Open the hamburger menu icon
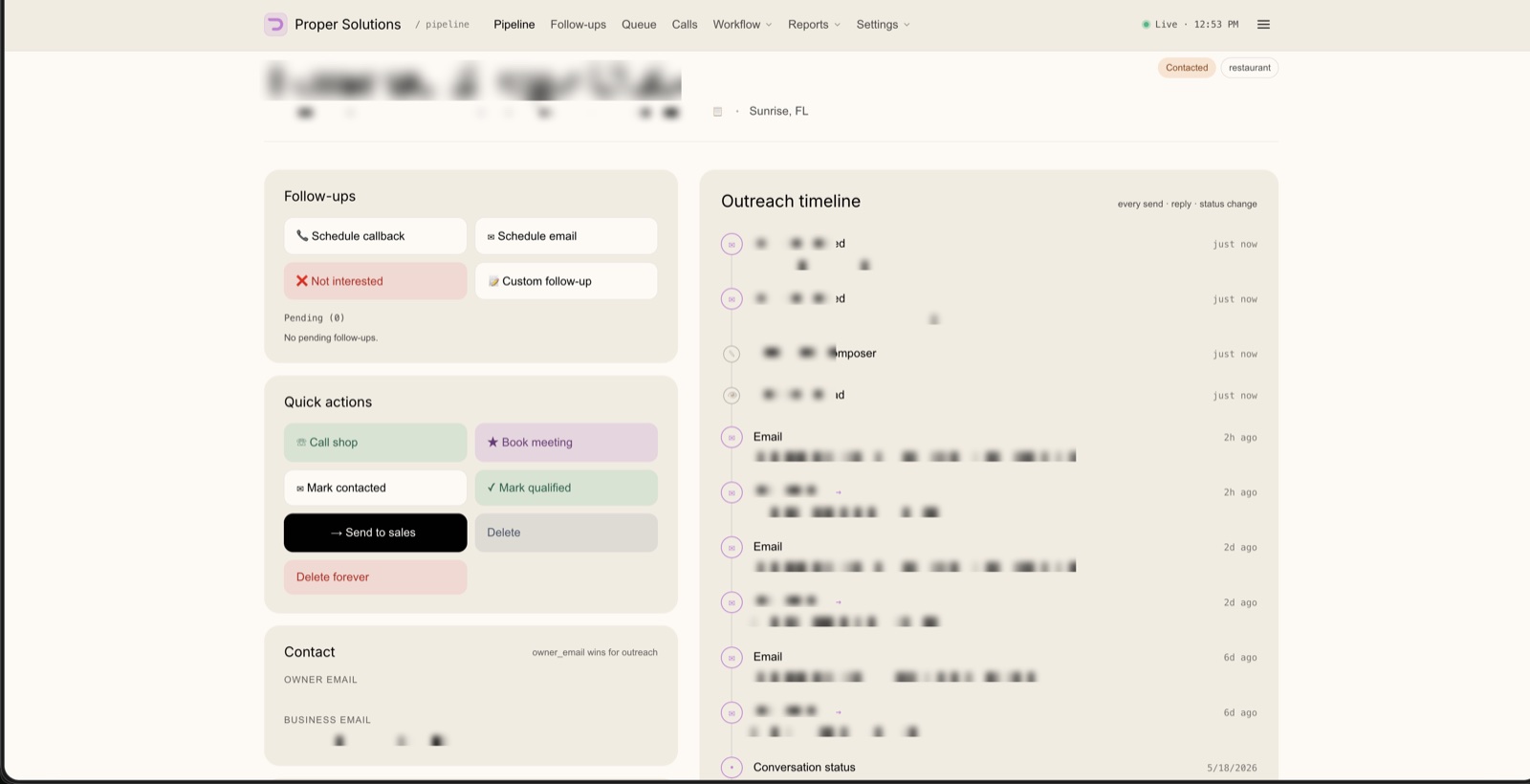The width and height of the screenshot is (1530, 784). (x=1263, y=25)
